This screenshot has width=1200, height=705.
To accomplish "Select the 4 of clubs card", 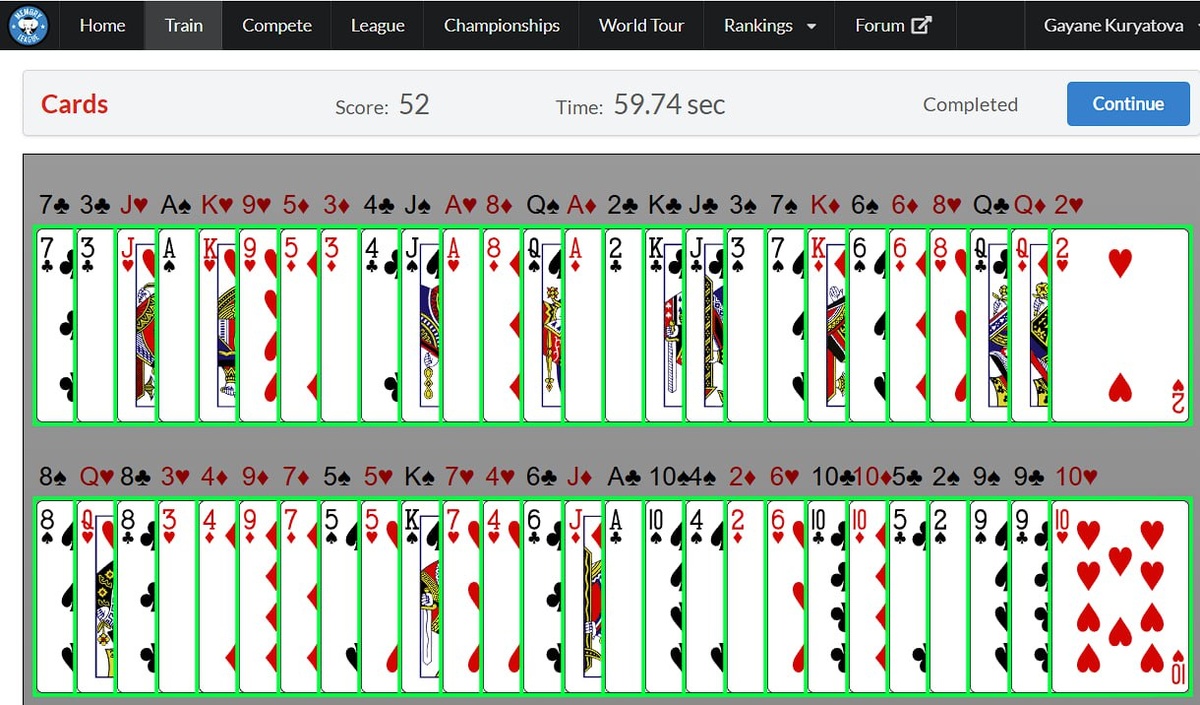I will pyautogui.click(x=380, y=325).
